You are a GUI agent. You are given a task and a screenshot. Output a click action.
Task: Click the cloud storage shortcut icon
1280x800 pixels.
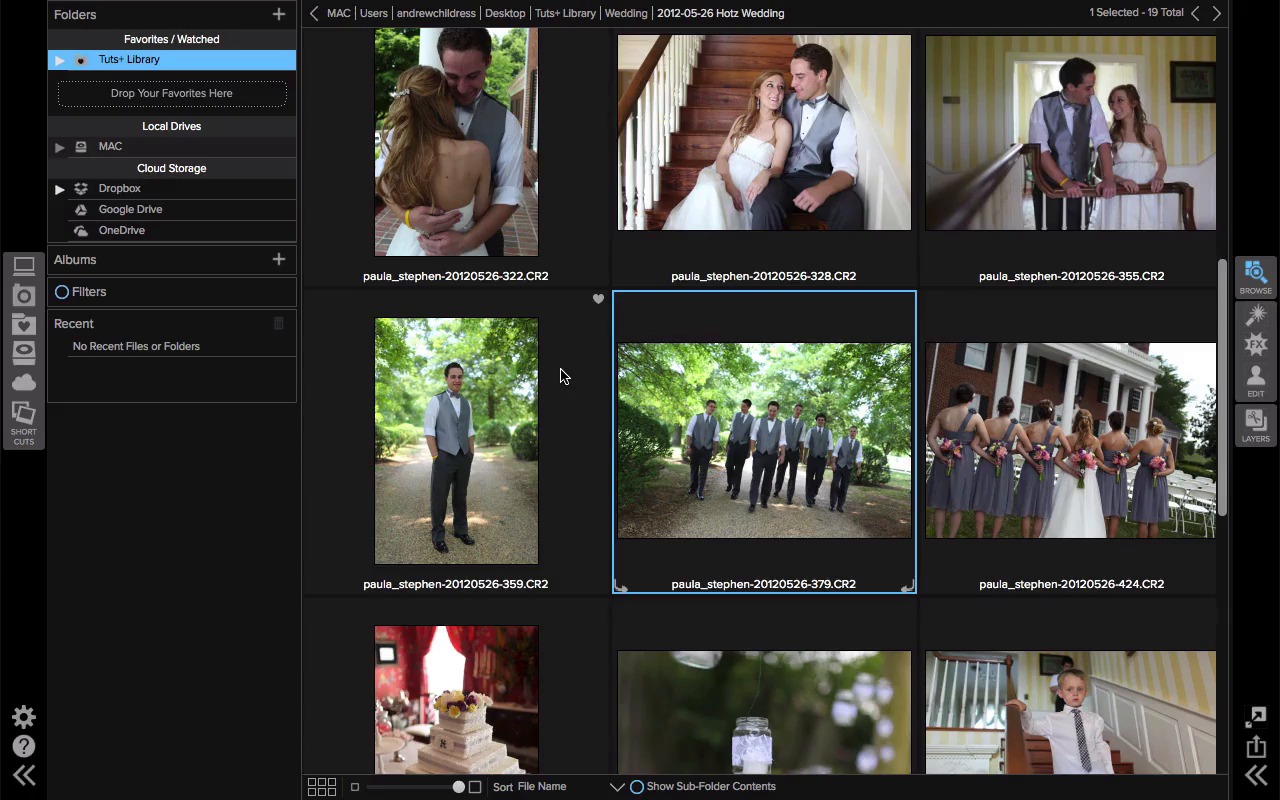coord(24,383)
